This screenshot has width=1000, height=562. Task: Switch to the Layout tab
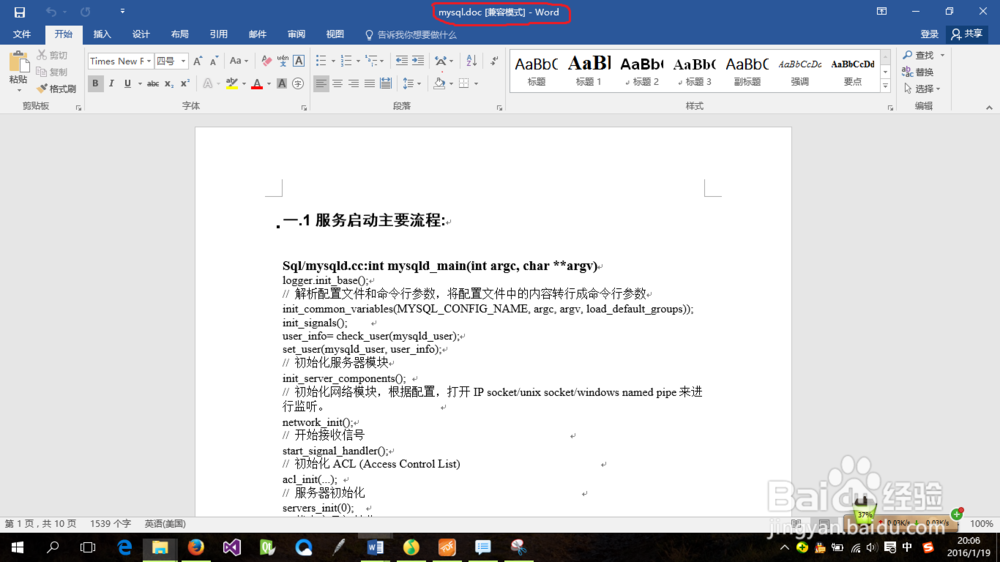pos(179,34)
